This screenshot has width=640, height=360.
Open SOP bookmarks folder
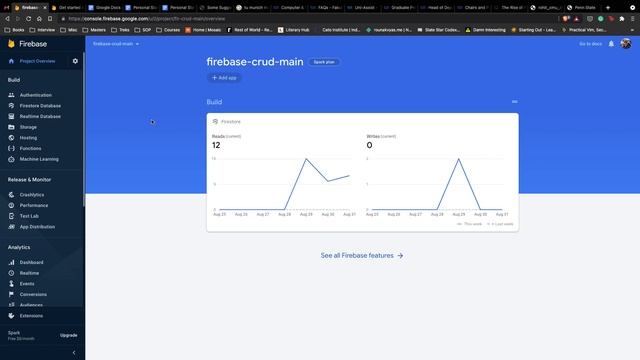pyautogui.click(x=143, y=30)
